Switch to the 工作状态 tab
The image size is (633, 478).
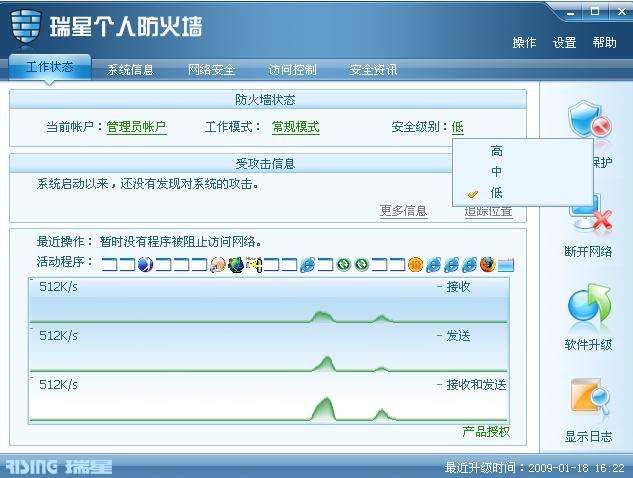50,67
